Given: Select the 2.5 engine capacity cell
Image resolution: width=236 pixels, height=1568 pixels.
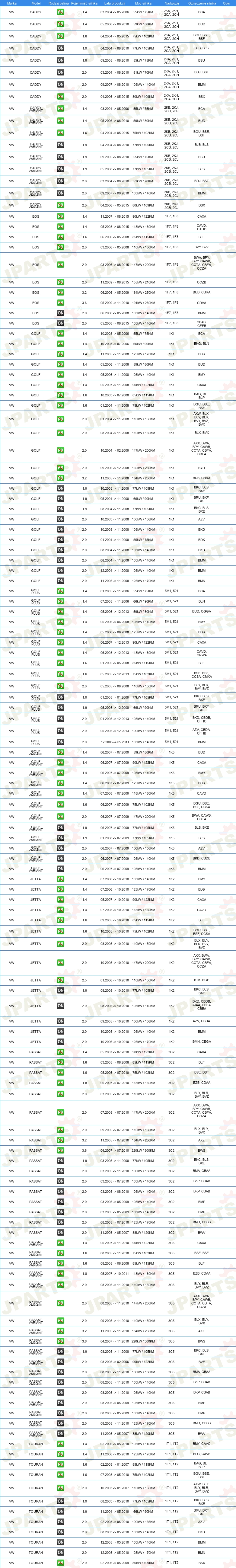Looking at the screenshot, I should (85, 981).
